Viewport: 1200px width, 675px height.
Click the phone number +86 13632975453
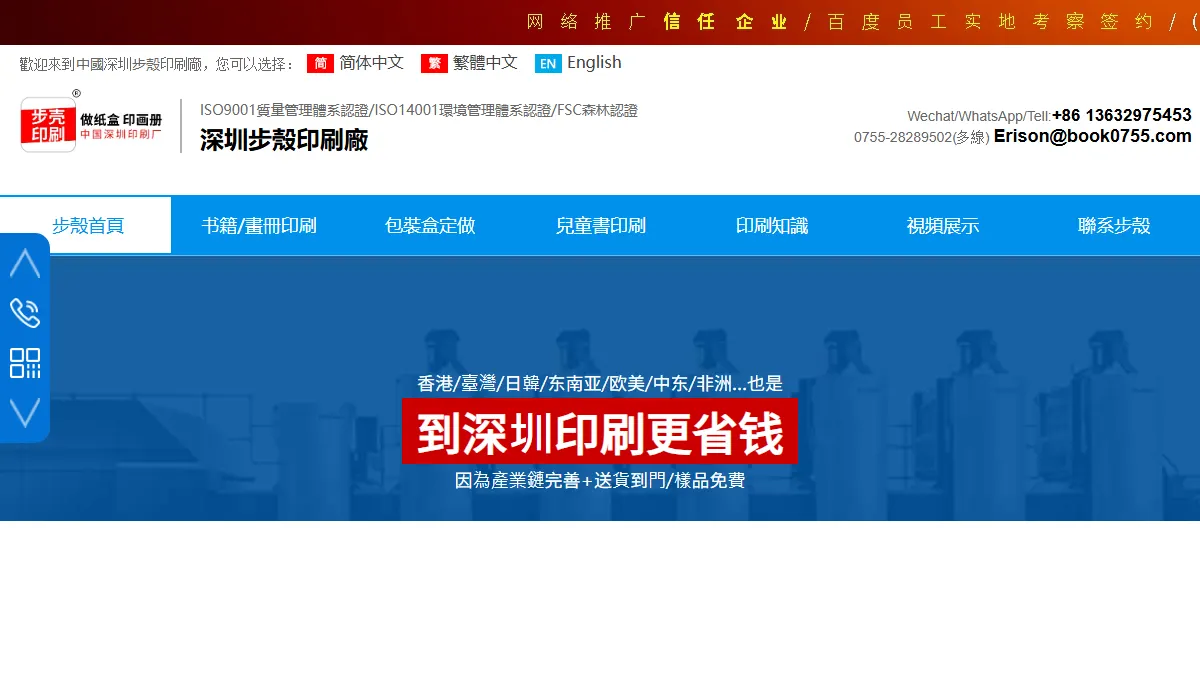(x=1121, y=115)
